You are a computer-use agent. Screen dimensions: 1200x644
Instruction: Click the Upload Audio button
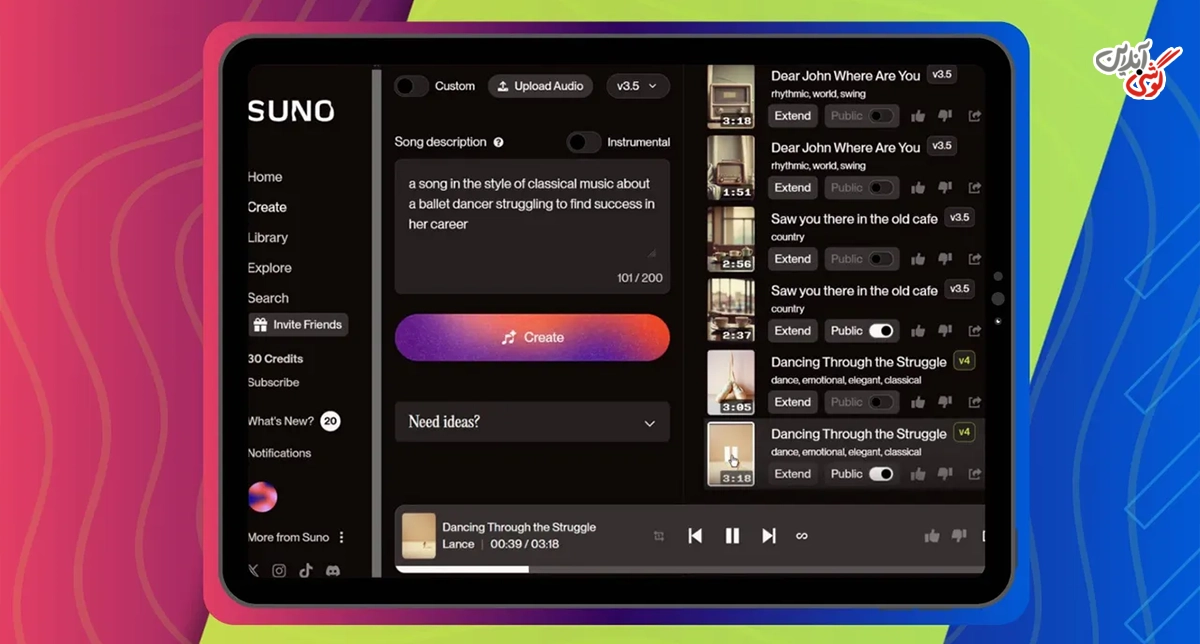[540, 86]
